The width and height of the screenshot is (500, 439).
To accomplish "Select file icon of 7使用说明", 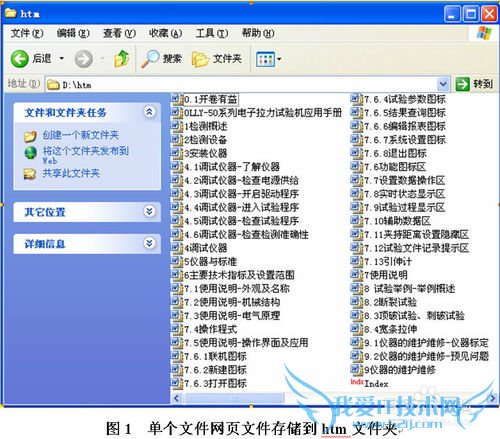I will click(x=357, y=275).
